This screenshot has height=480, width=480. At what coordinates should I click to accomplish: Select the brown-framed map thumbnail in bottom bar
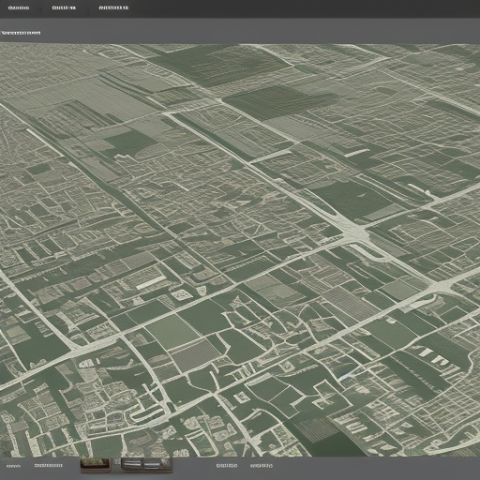(x=95, y=464)
